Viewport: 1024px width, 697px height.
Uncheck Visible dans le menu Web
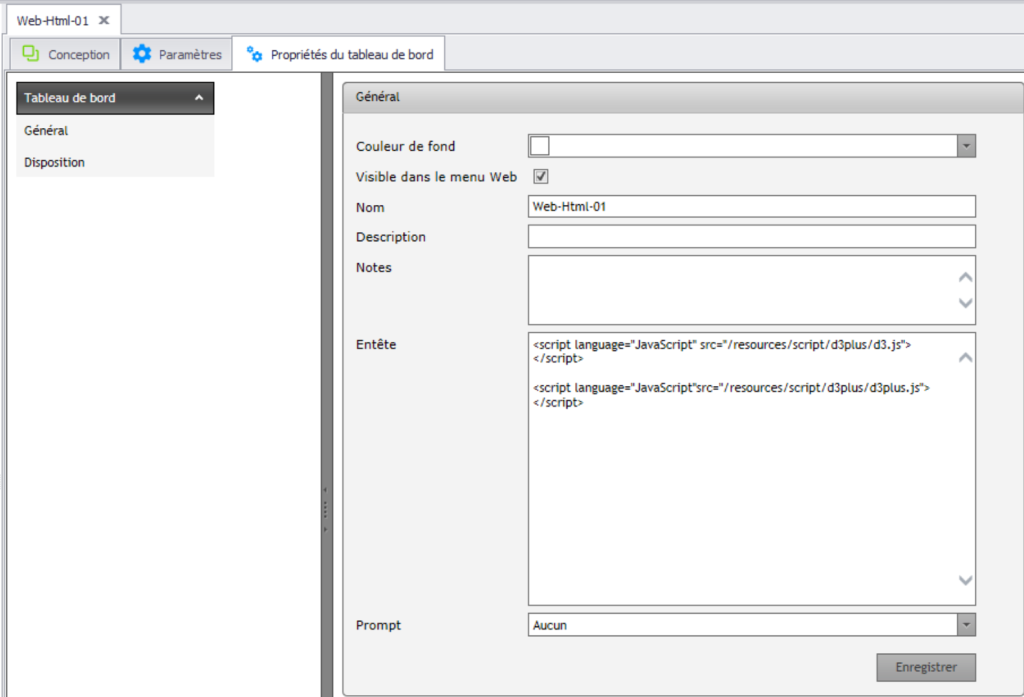point(541,176)
